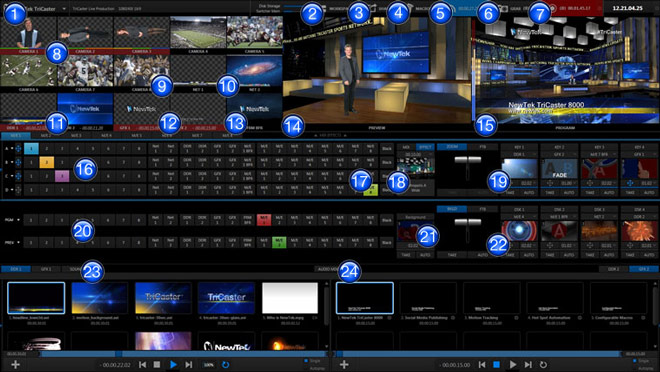Click AUTO under DSK 4
This screenshot has height=372, width=660.
(x=649, y=255)
